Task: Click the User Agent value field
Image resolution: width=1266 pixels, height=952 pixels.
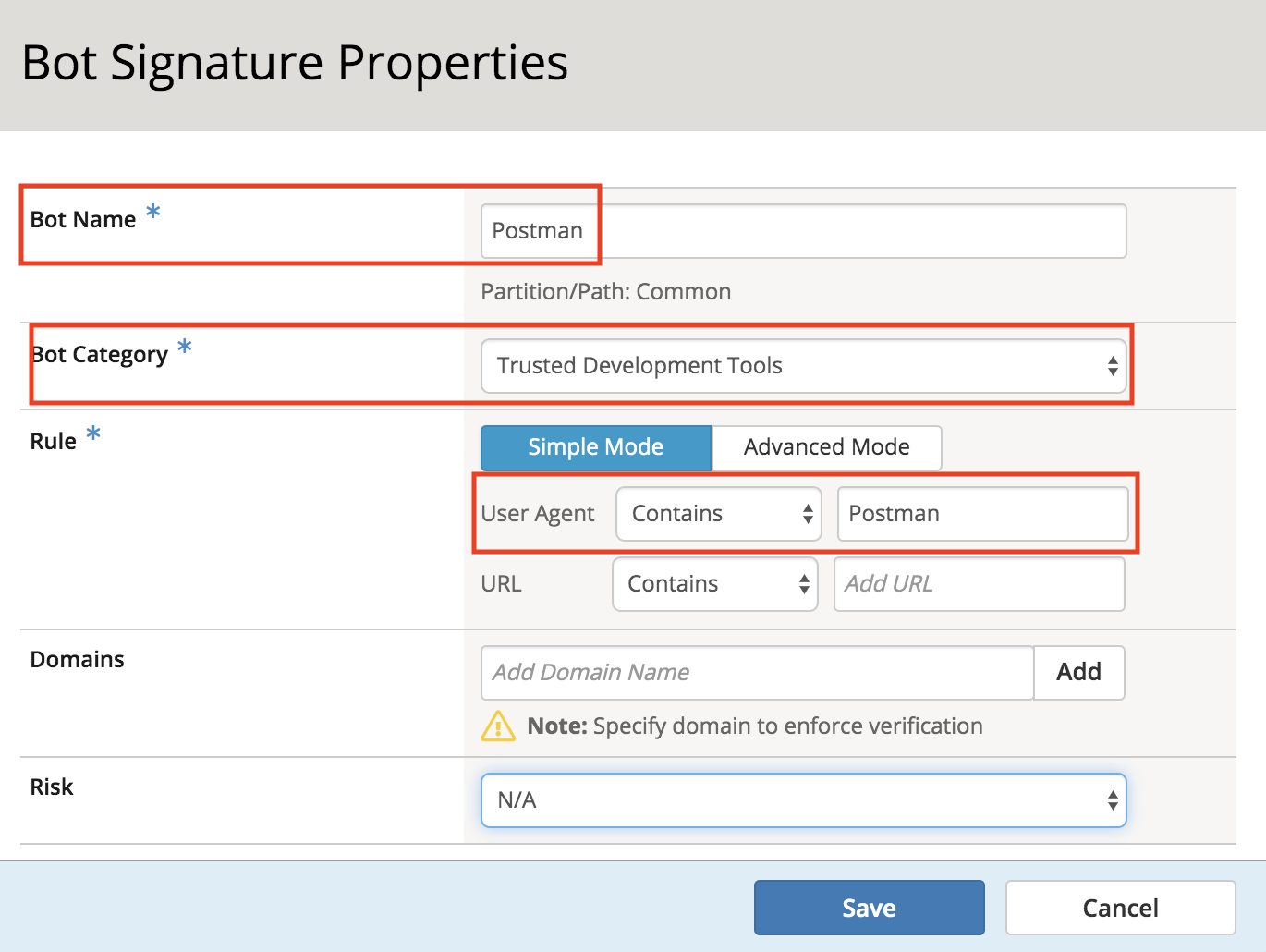Action: (982, 514)
